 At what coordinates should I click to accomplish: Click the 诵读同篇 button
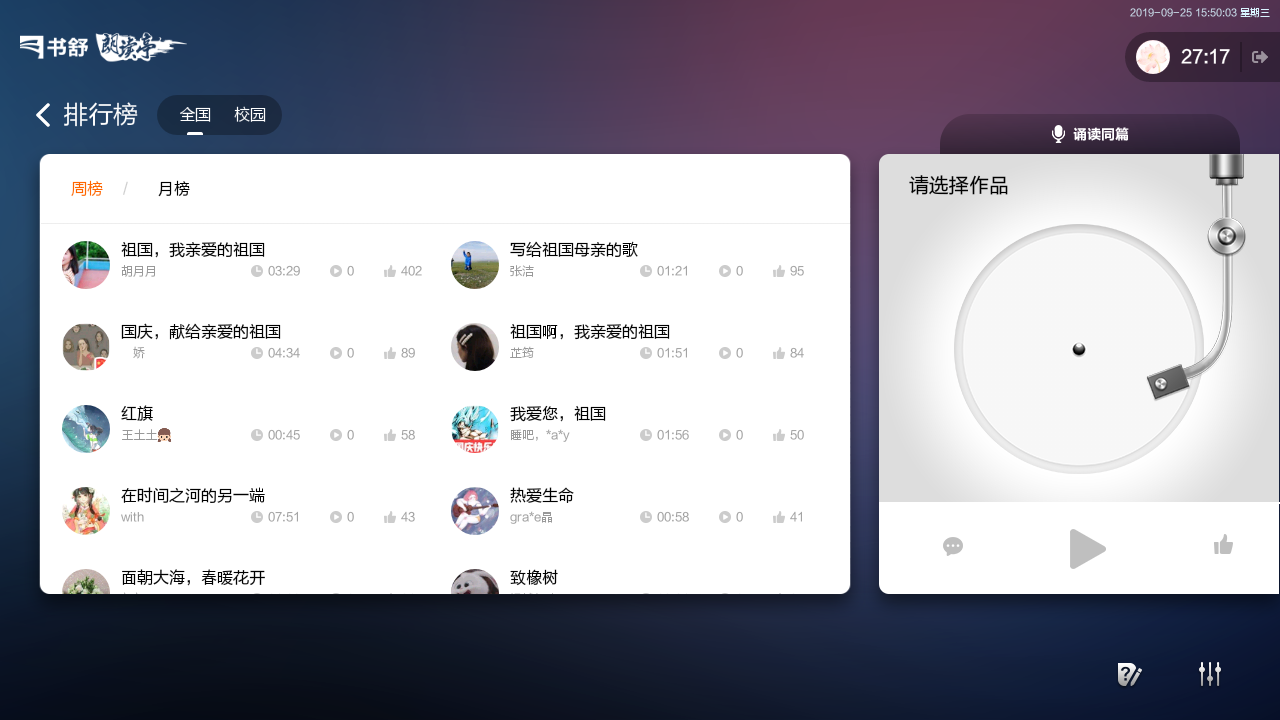point(1090,134)
